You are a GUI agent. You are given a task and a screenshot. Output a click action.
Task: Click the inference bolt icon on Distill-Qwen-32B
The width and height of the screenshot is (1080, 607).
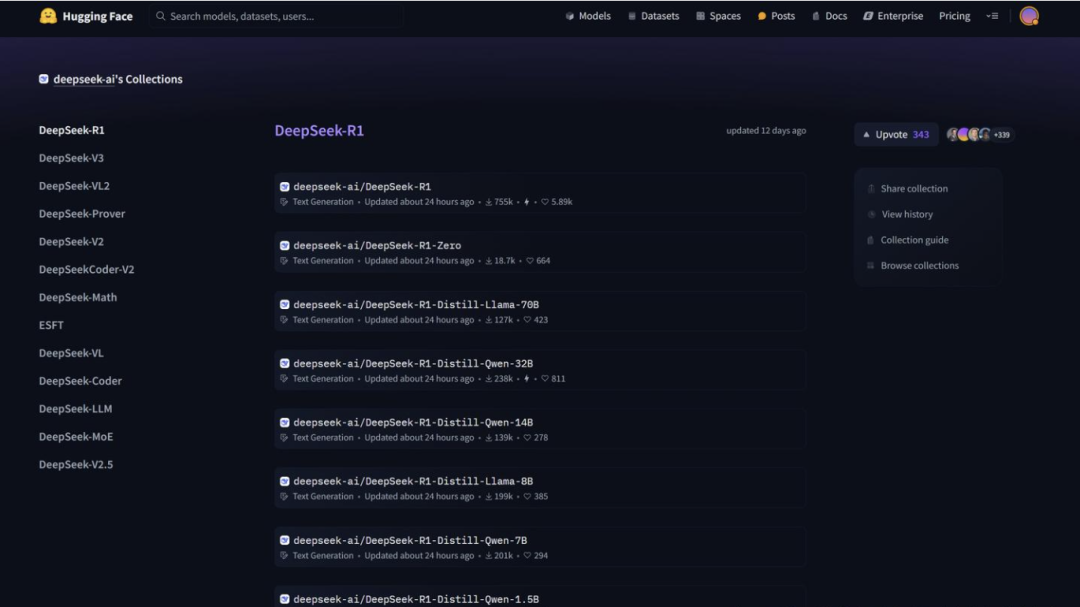click(527, 379)
